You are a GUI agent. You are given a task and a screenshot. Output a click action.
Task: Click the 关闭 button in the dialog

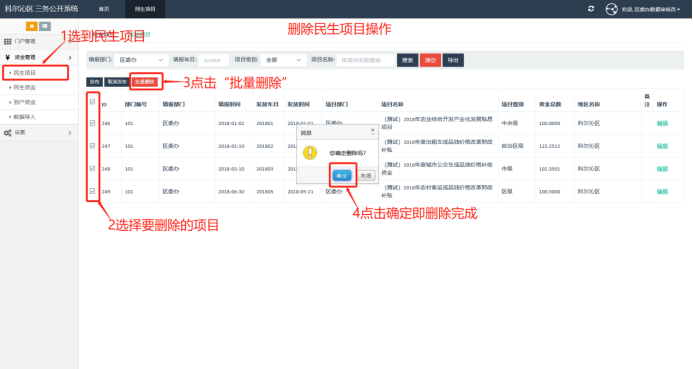click(x=366, y=175)
